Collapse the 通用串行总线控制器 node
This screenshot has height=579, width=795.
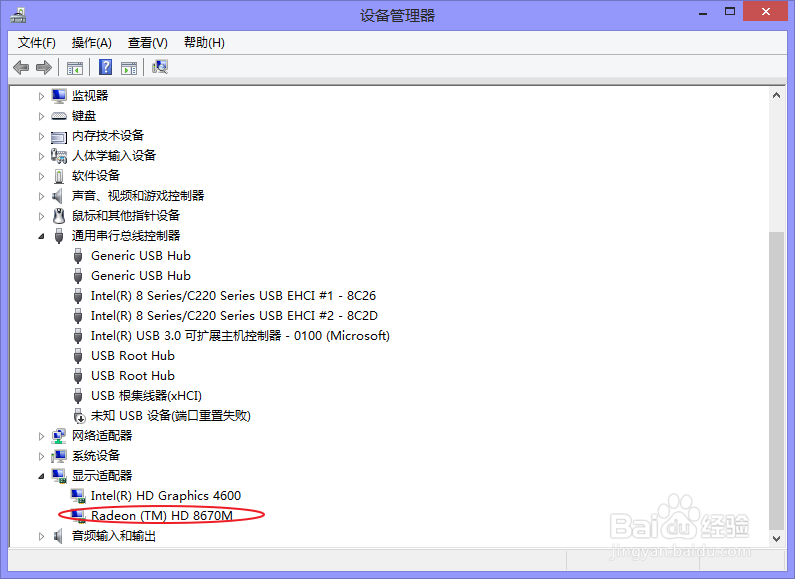(x=41, y=236)
